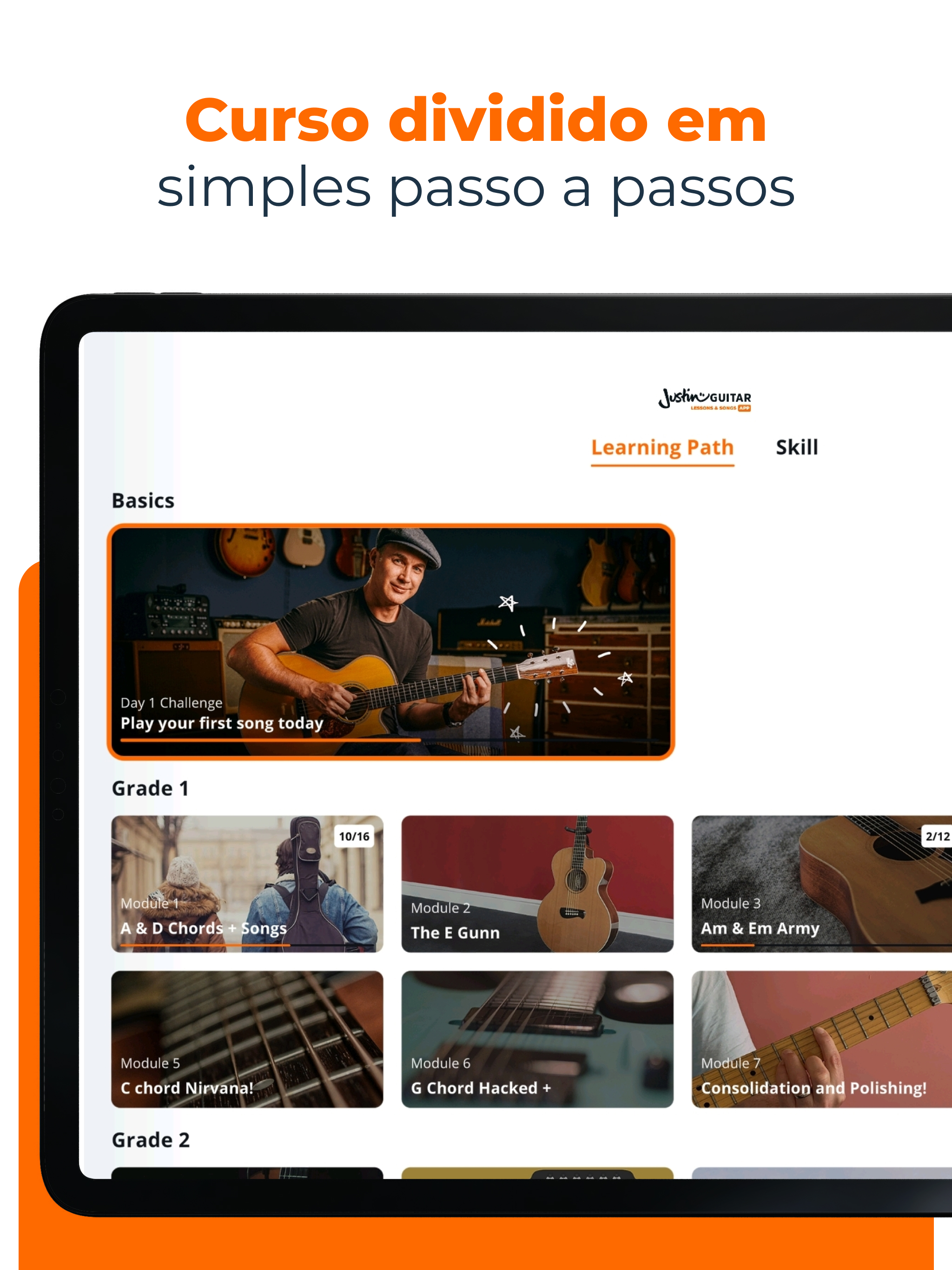Viewport: 952px width, 1270px height.
Task: Open Module 7 Consolidation and Polishing card
Action: [822, 1039]
